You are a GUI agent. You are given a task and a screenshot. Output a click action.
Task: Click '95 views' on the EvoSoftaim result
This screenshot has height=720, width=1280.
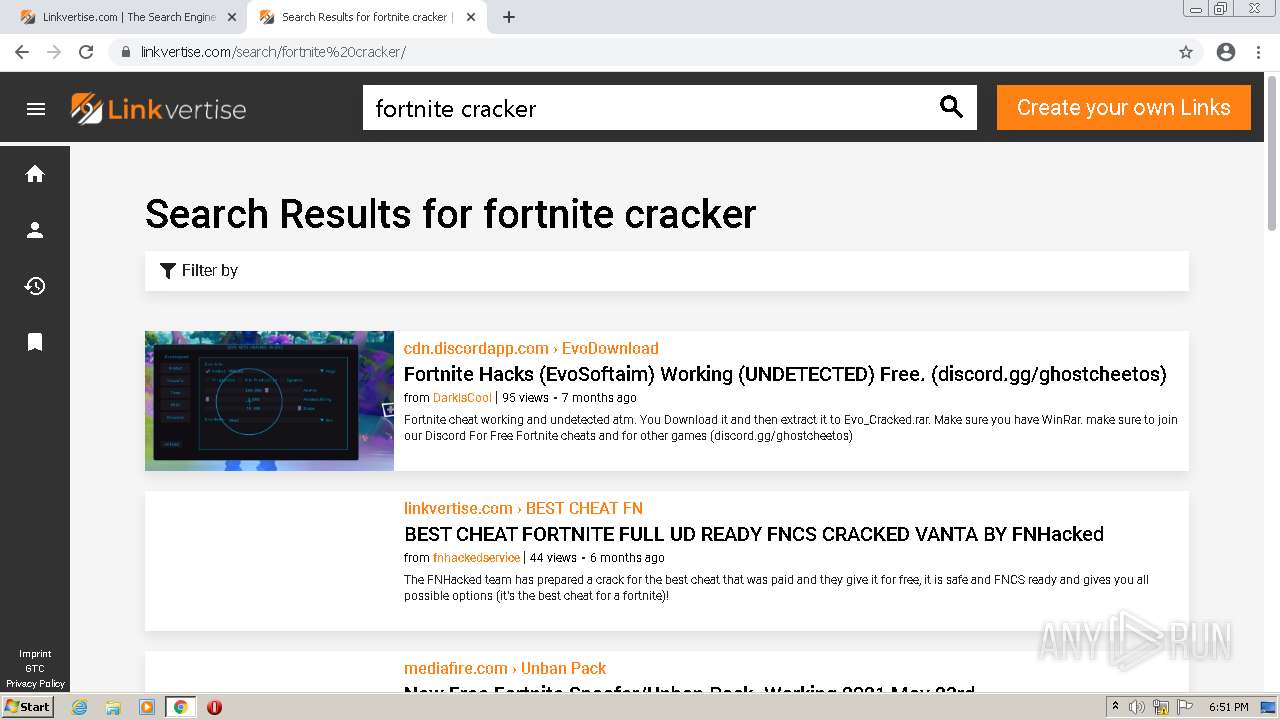click(525, 398)
